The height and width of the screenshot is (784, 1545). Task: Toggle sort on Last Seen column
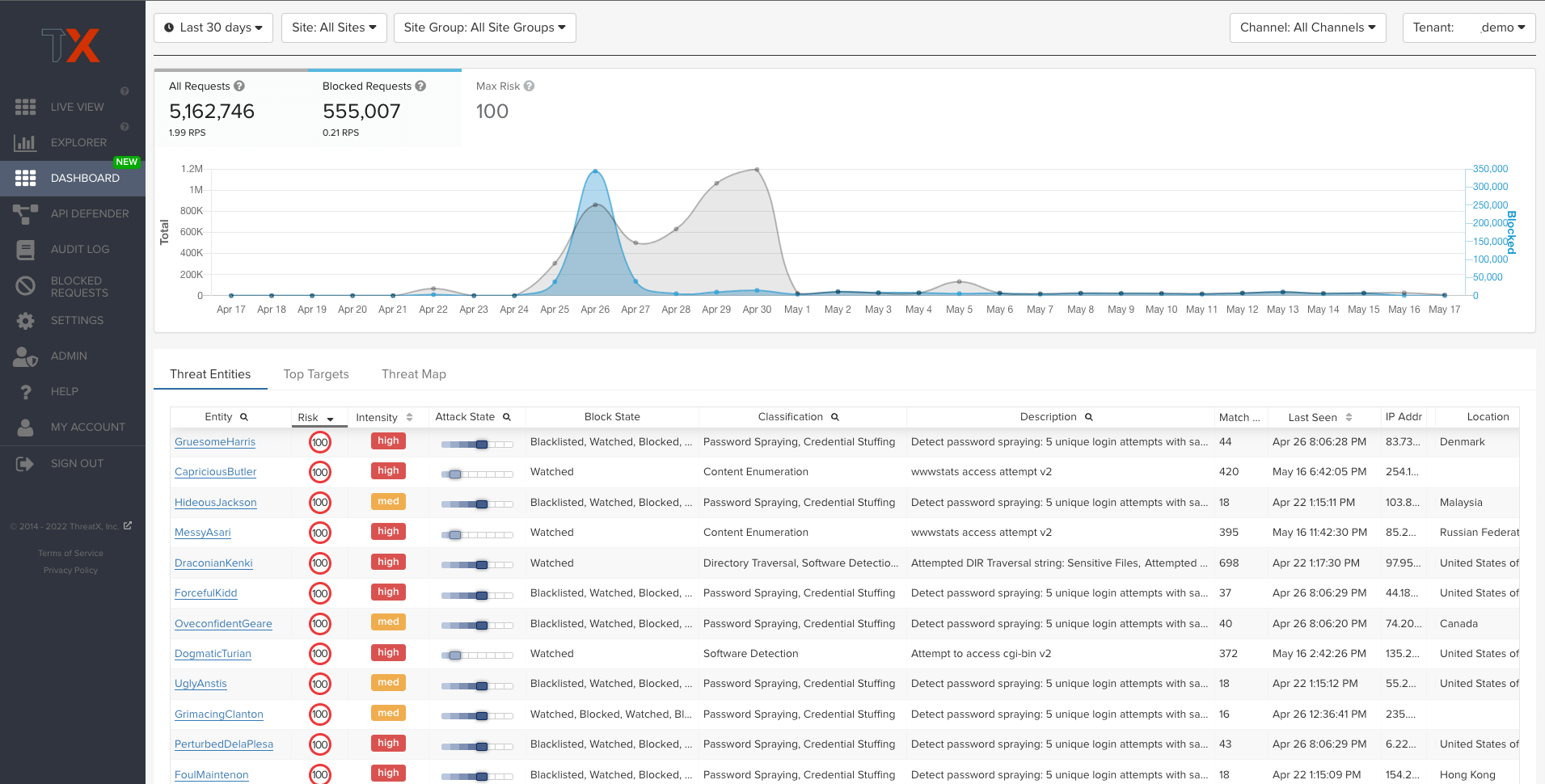(1349, 418)
